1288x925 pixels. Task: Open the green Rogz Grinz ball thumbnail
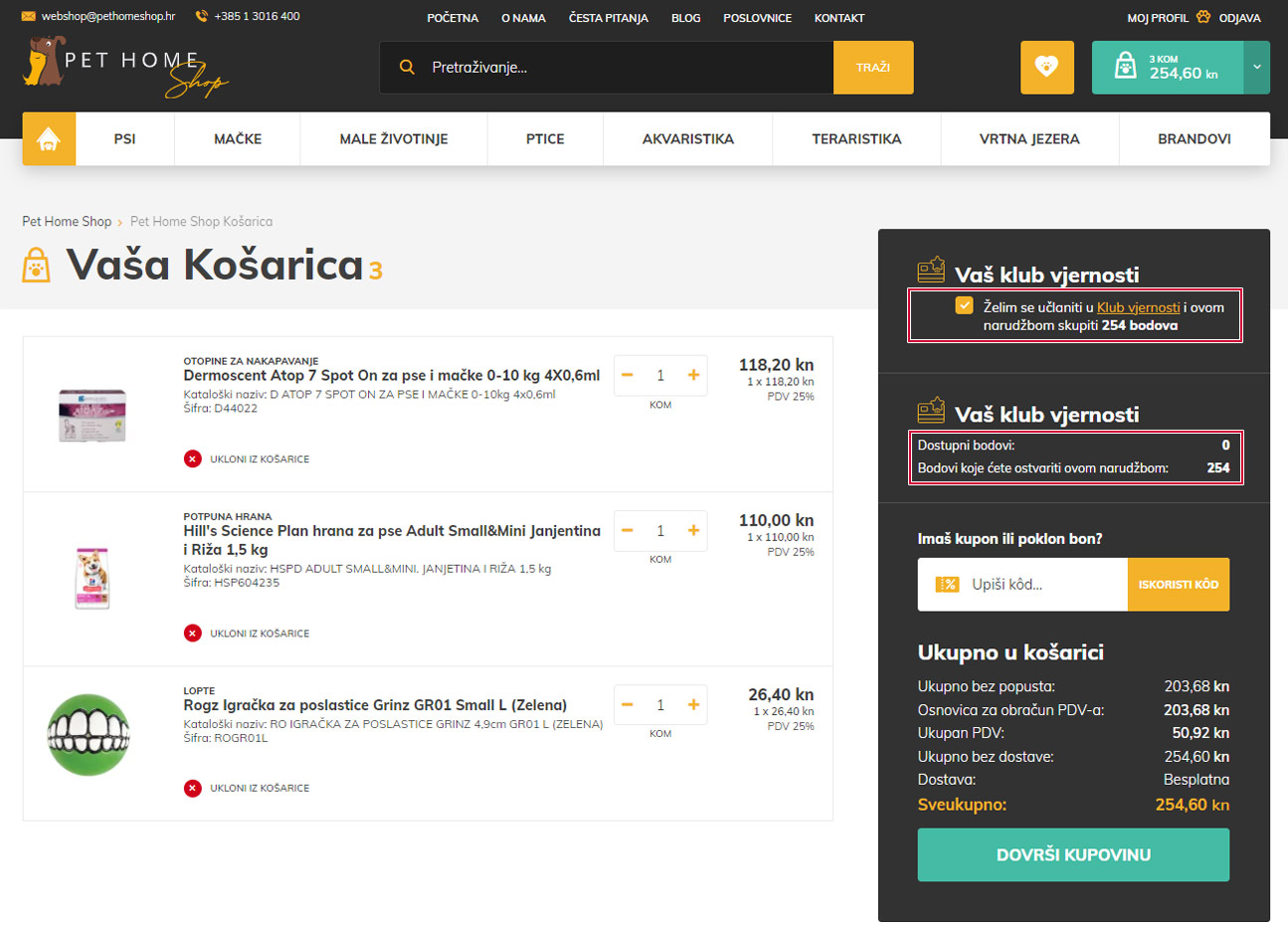(89, 735)
